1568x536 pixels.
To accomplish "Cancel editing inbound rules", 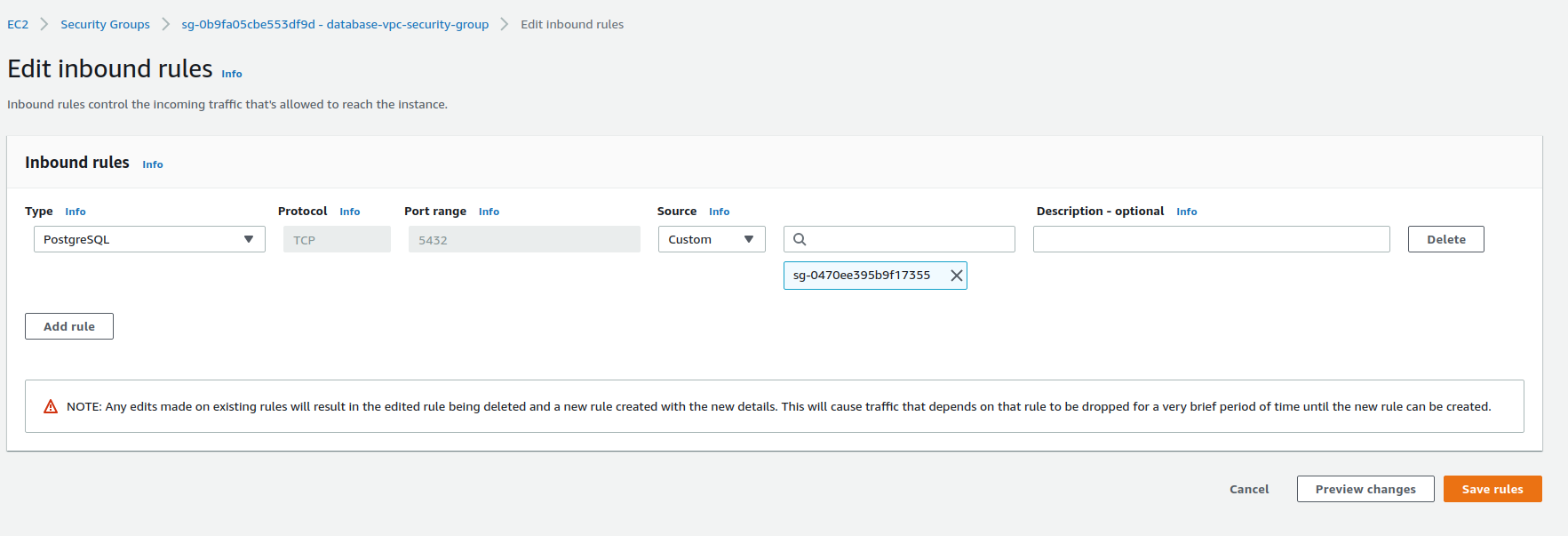I will 1248,489.
